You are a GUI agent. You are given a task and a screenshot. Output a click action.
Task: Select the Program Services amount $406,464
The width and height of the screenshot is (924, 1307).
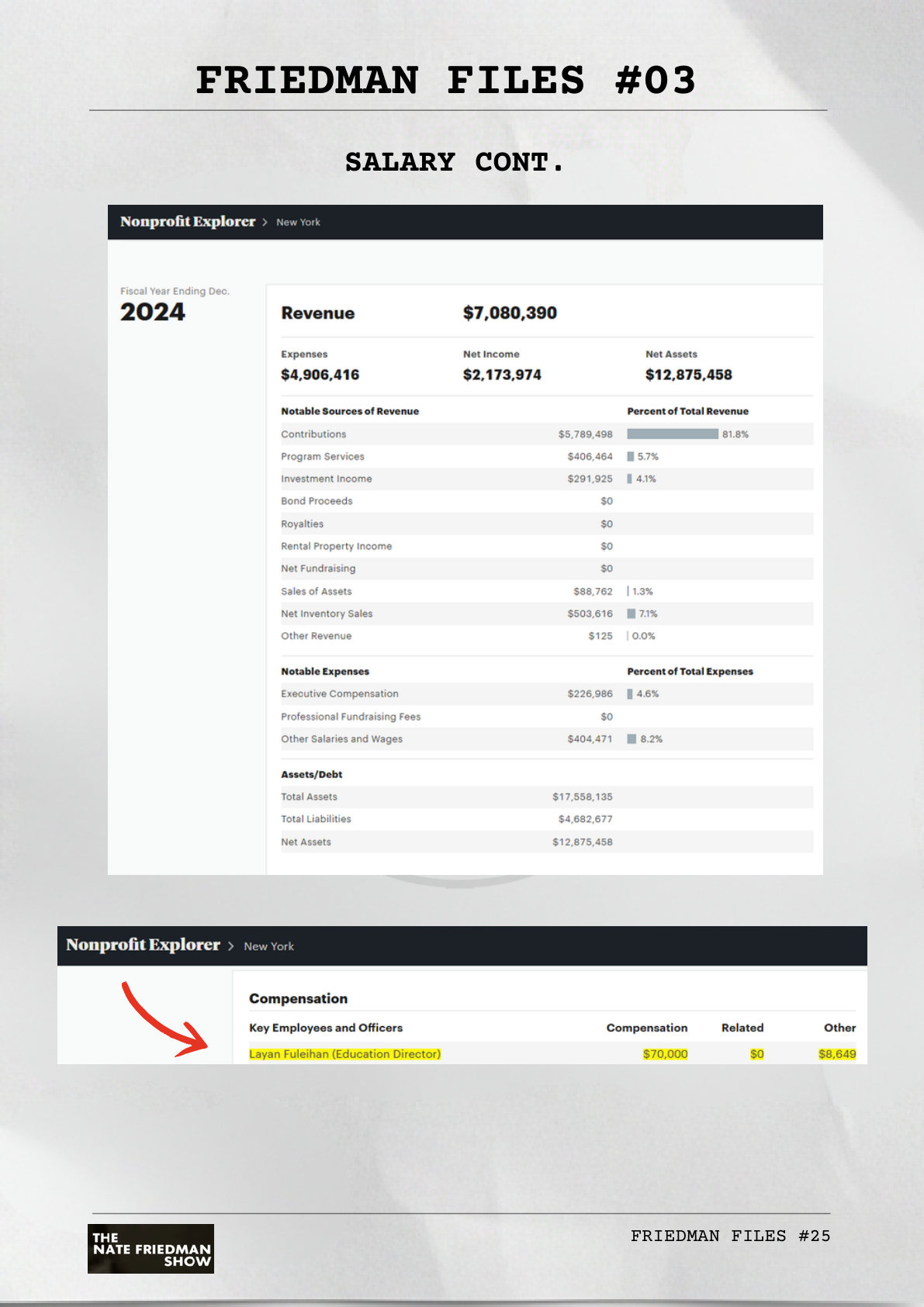click(590, 457)
